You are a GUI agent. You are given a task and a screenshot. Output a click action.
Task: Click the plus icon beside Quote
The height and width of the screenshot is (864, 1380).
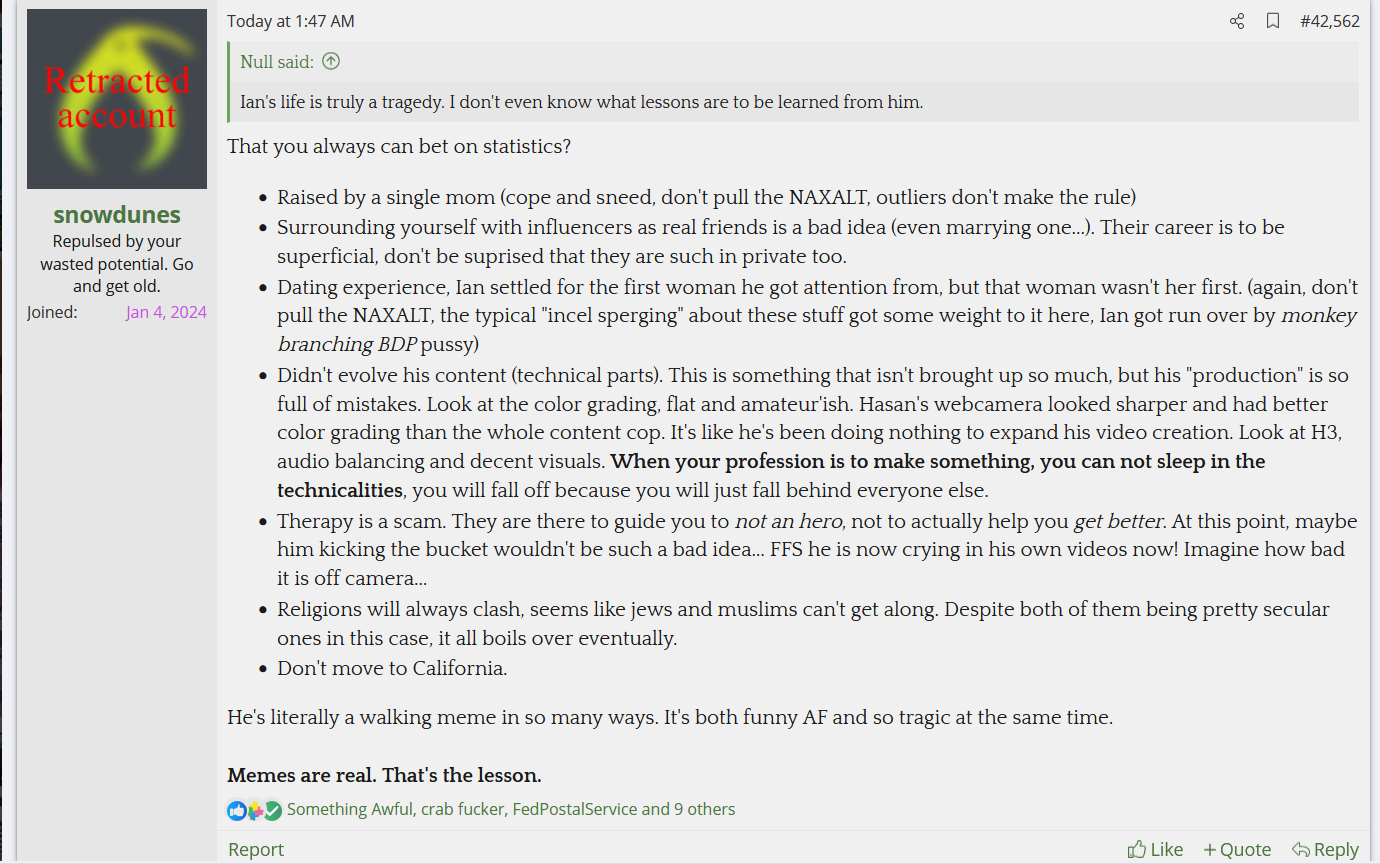click(x=1210, y=850)
